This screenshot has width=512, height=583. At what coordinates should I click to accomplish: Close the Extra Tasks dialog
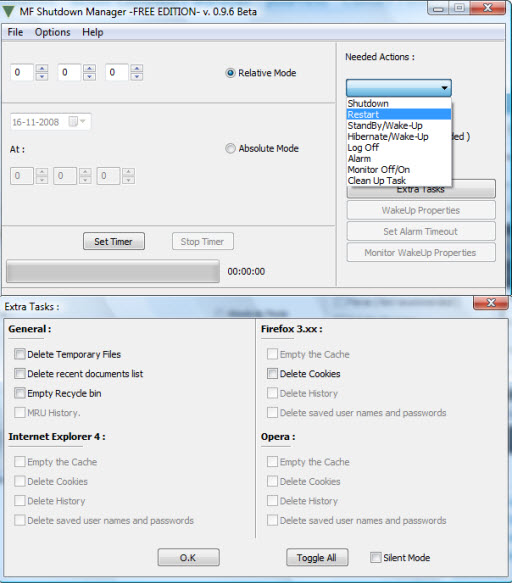click(x=491, y=303)
